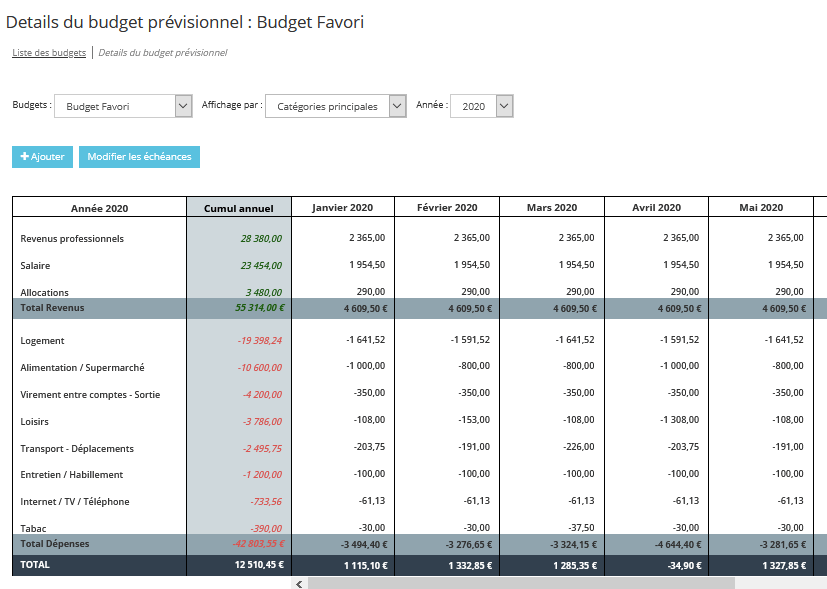This screenshot has height=589, width=827.
Task: Open the Liste des budgets link
Action: 49,52
